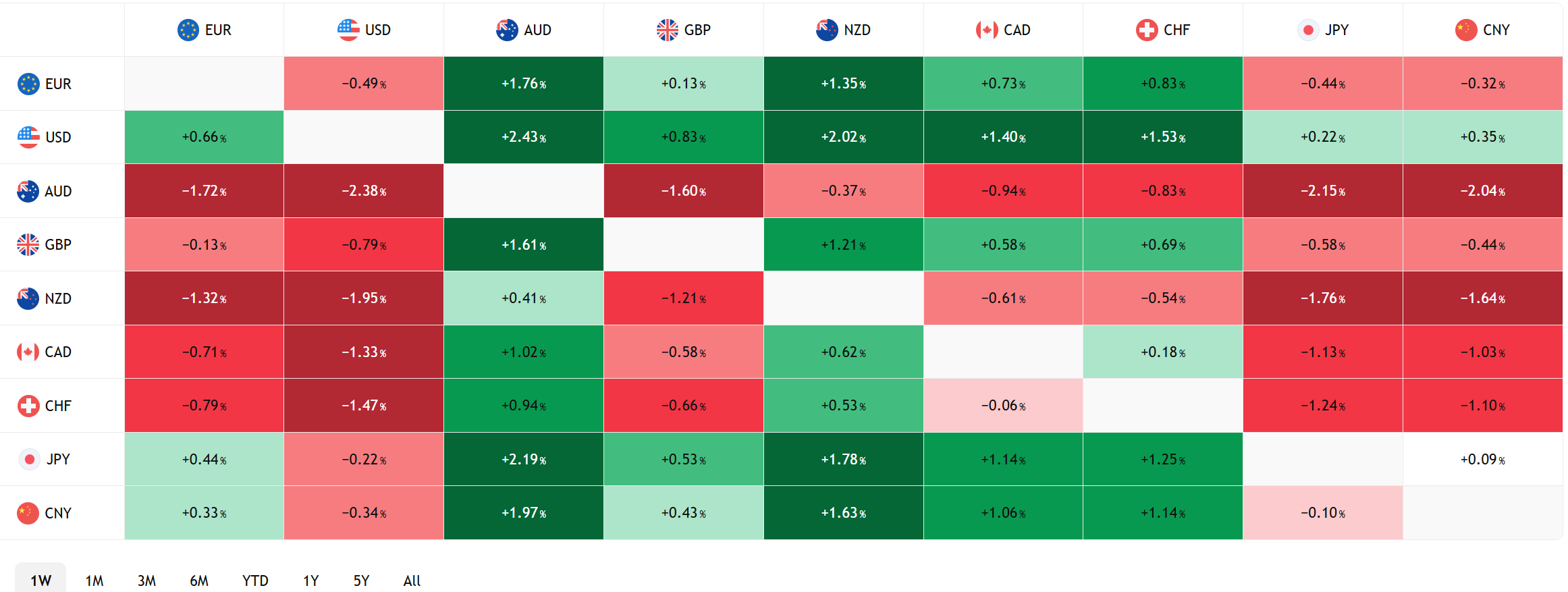The height and width of the screenshot is (592, 1568).
Task: Select the All timeframe tab
Action: [x=412, y=581]
